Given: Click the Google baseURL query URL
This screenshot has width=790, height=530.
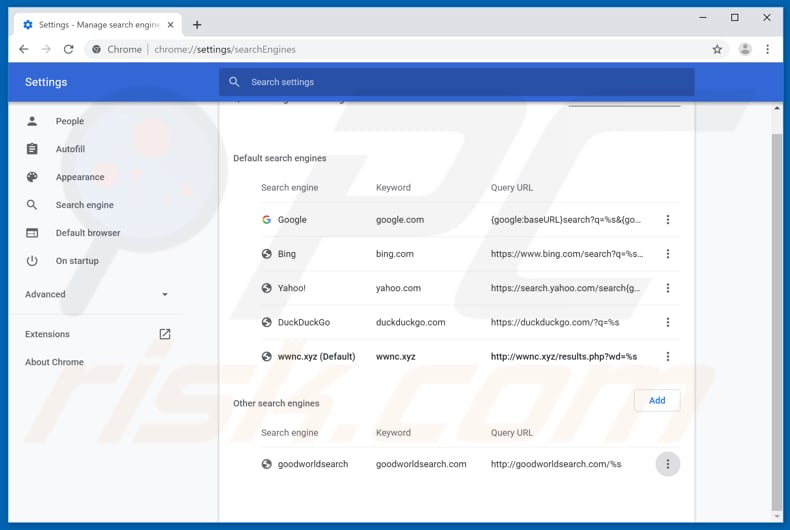Looking at the screenshot, I should point(566,220).
